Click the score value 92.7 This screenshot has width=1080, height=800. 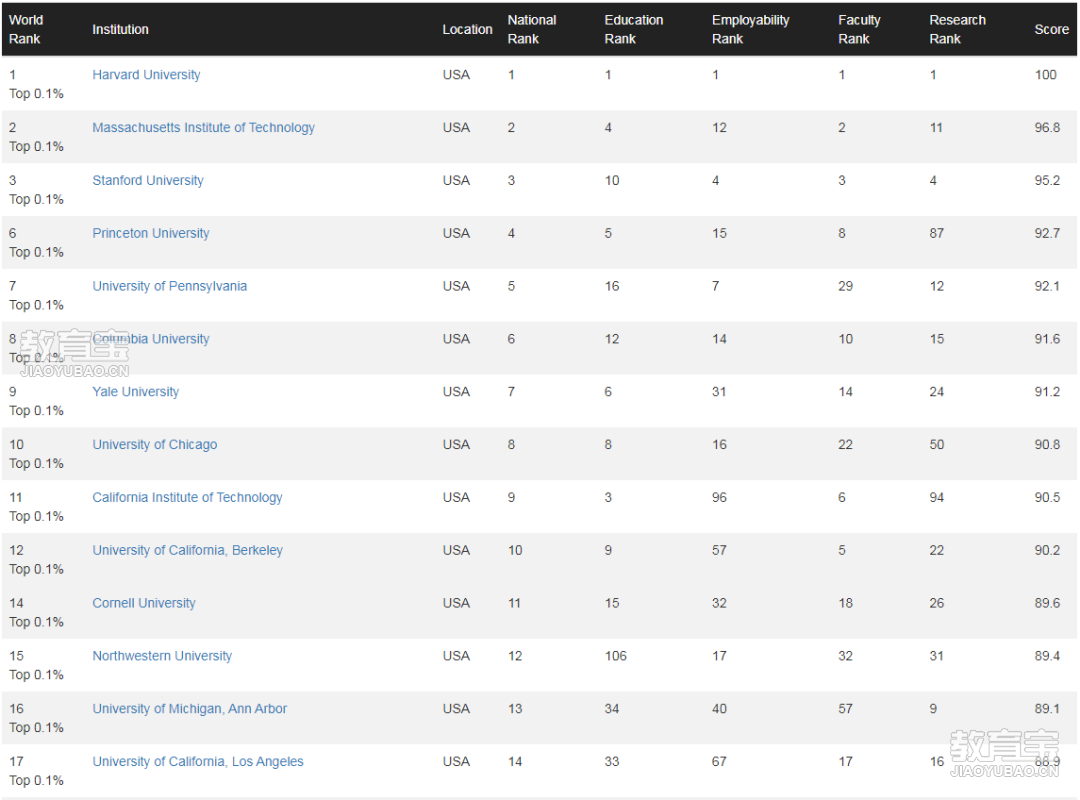[x=1047, y=233]
